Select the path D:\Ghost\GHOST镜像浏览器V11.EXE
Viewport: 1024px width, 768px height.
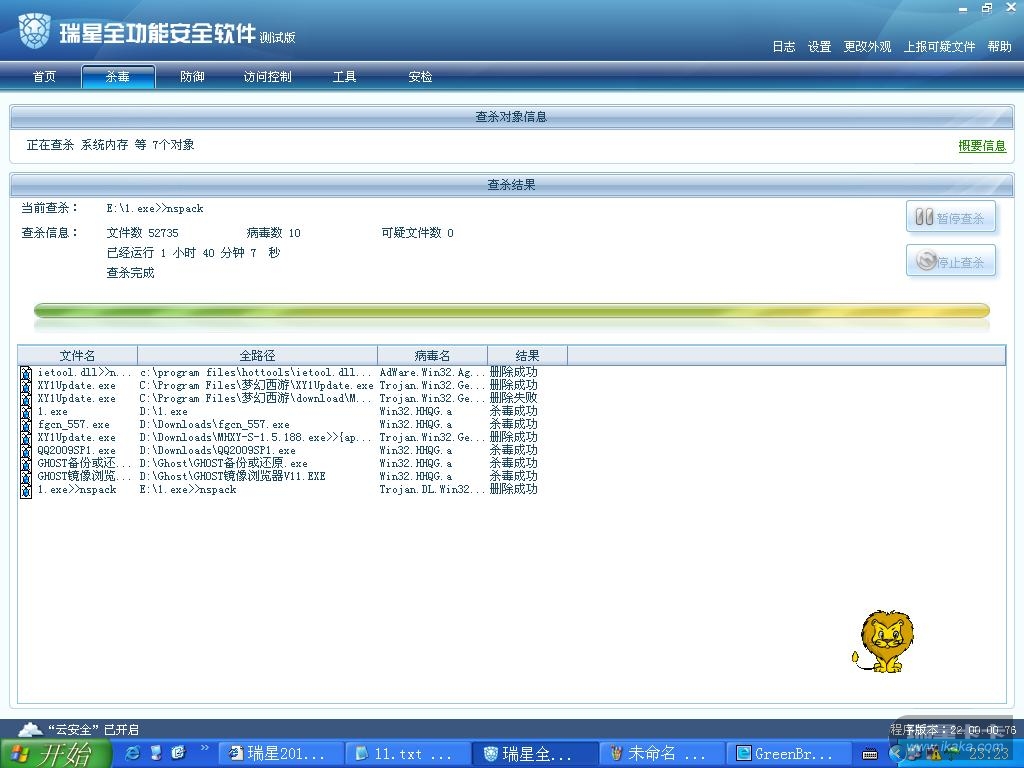click(x=232, y=476)
